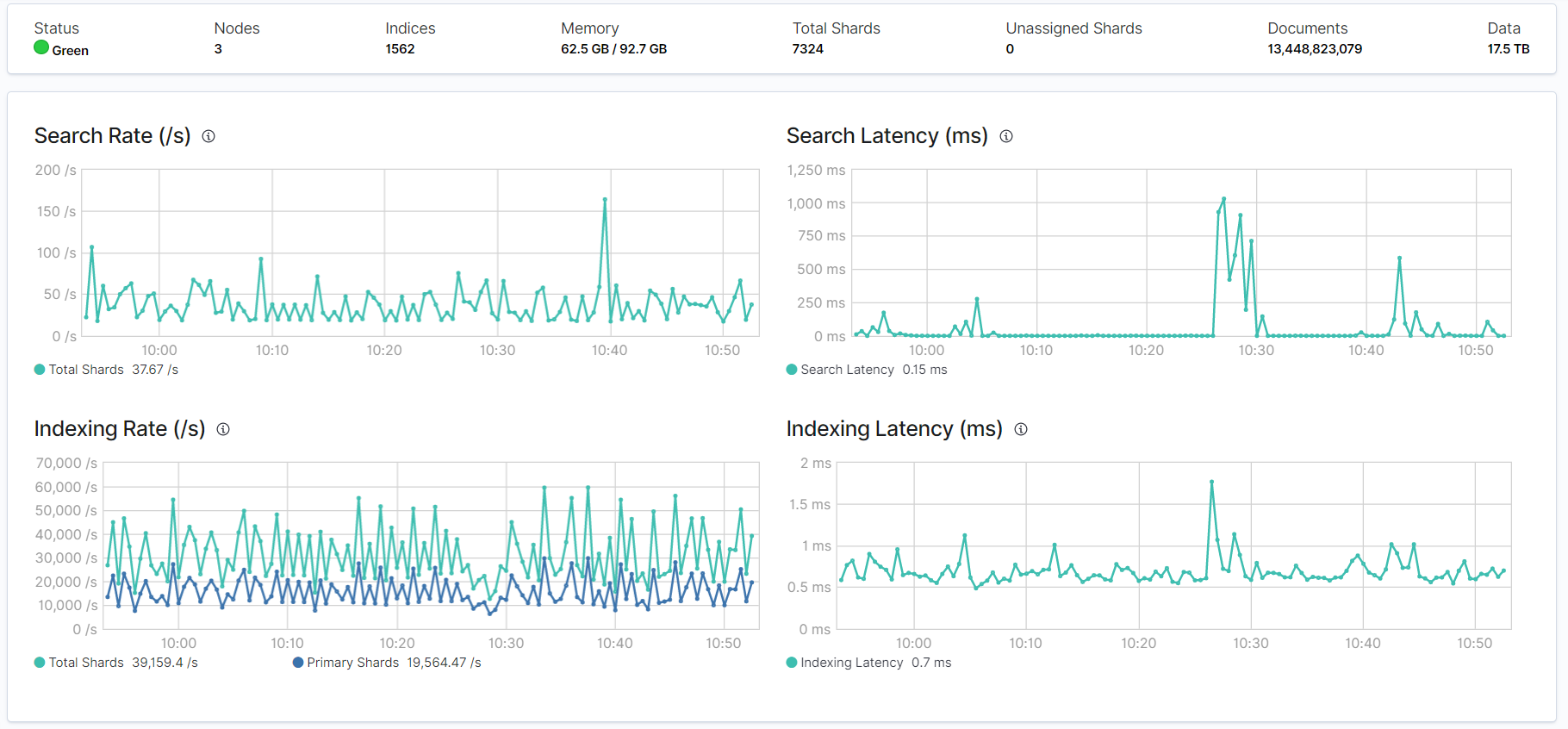Click the Nodes count in the summary bar

[x=218, y=49]
